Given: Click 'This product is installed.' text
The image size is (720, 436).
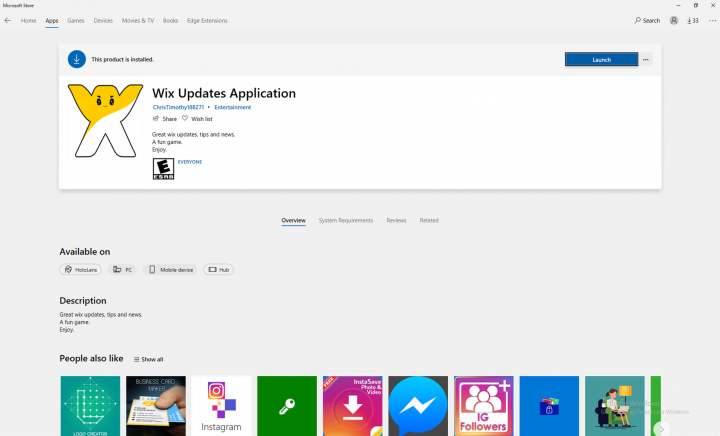Looking at the screenshot, I should tap(122, 59).
